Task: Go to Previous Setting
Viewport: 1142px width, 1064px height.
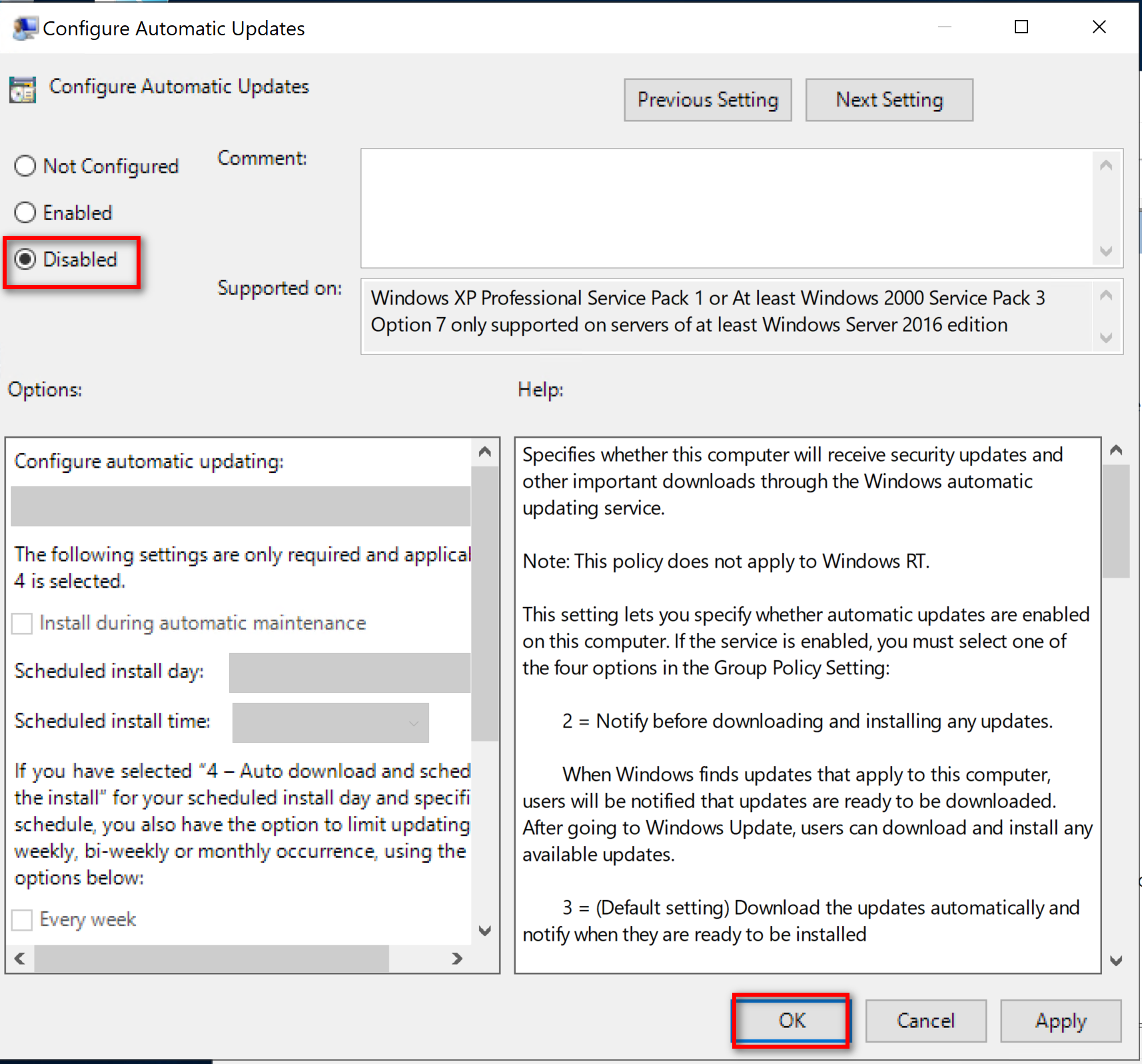Action: coord(708,100)
